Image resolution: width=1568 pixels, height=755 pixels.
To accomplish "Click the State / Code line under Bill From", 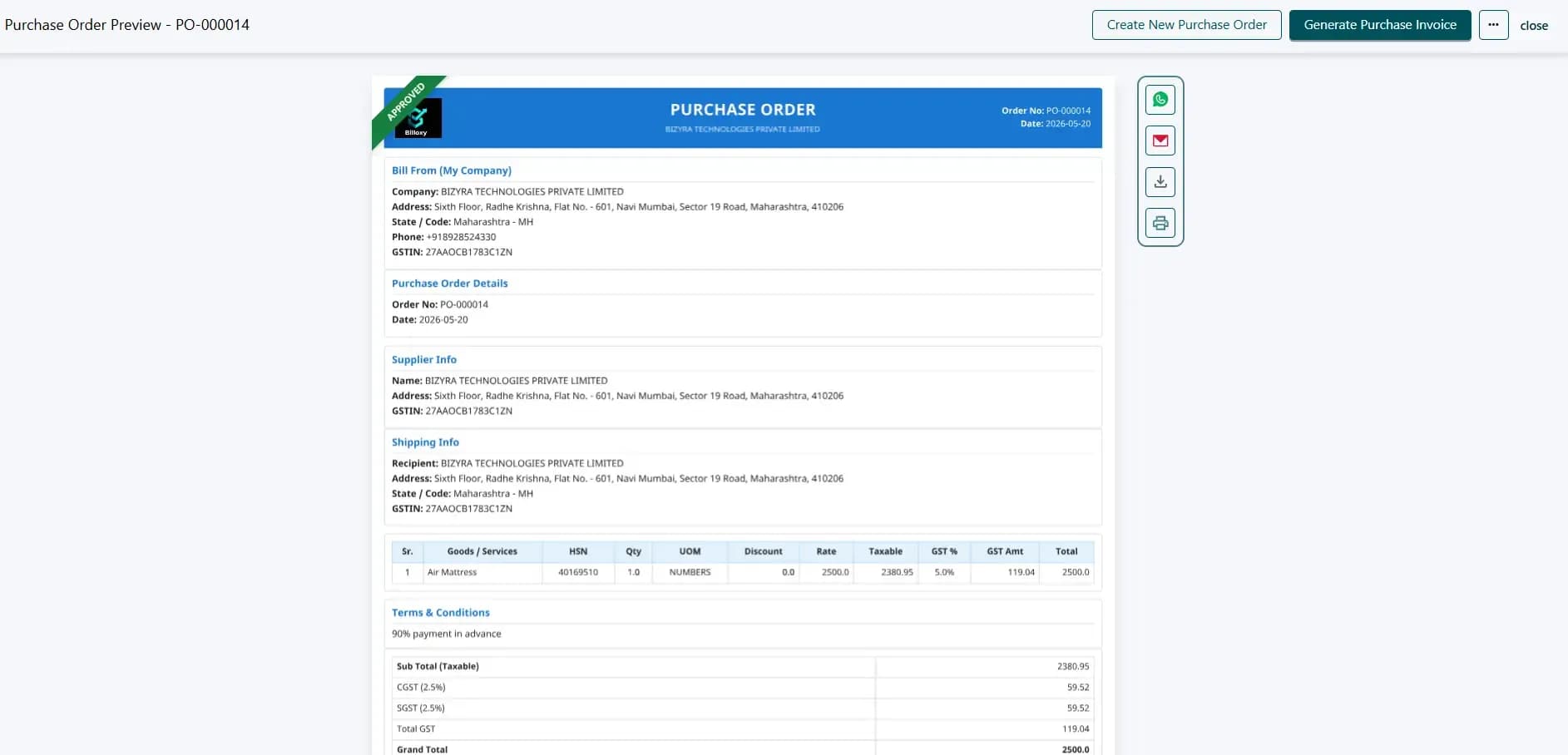I will pos(462,222).
